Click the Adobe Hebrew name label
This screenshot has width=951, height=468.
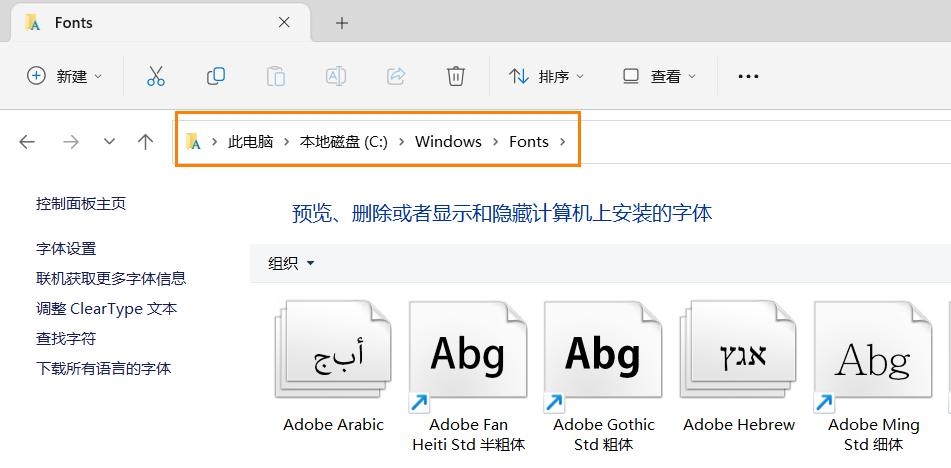coord(739,425)
